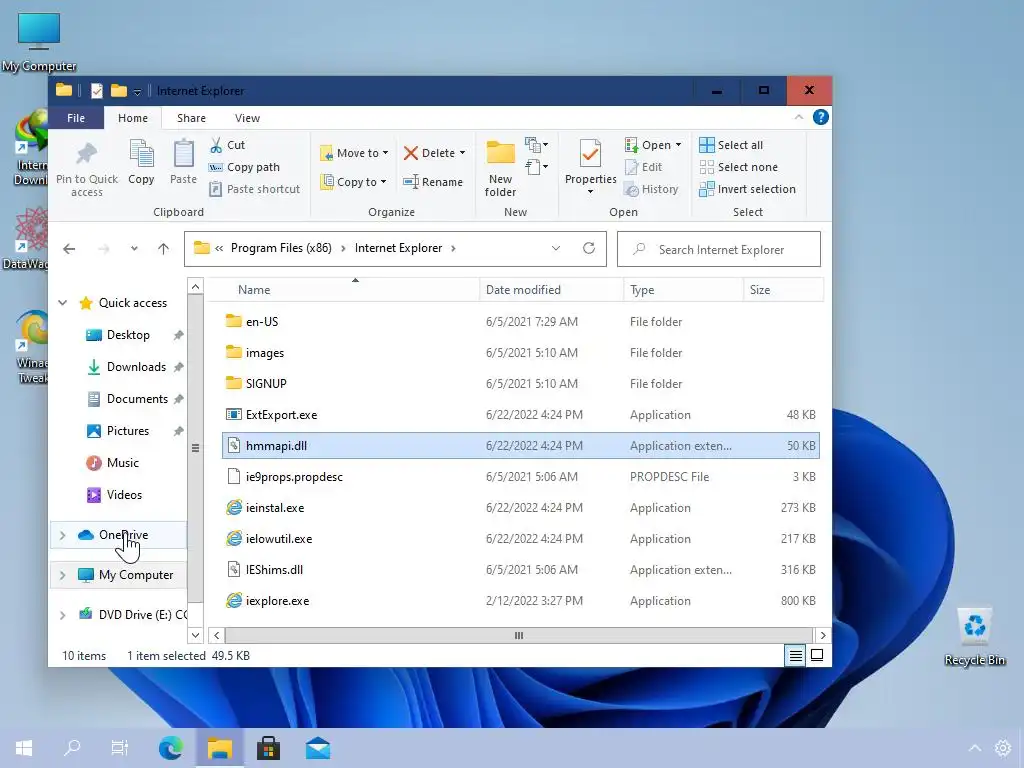The height and width of the screenshot is (768, 1024).
Task: Switch to the View ribbon tab
Action: [x=248, y=118]
